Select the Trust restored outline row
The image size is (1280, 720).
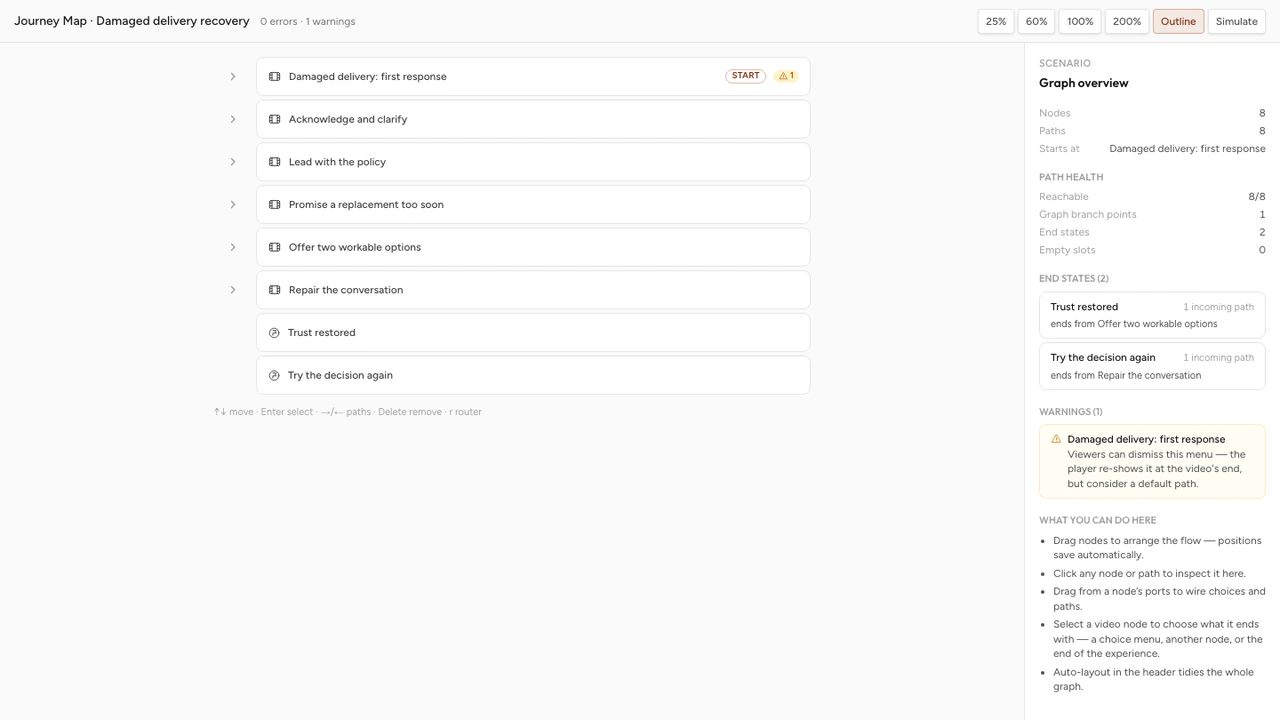533,333
